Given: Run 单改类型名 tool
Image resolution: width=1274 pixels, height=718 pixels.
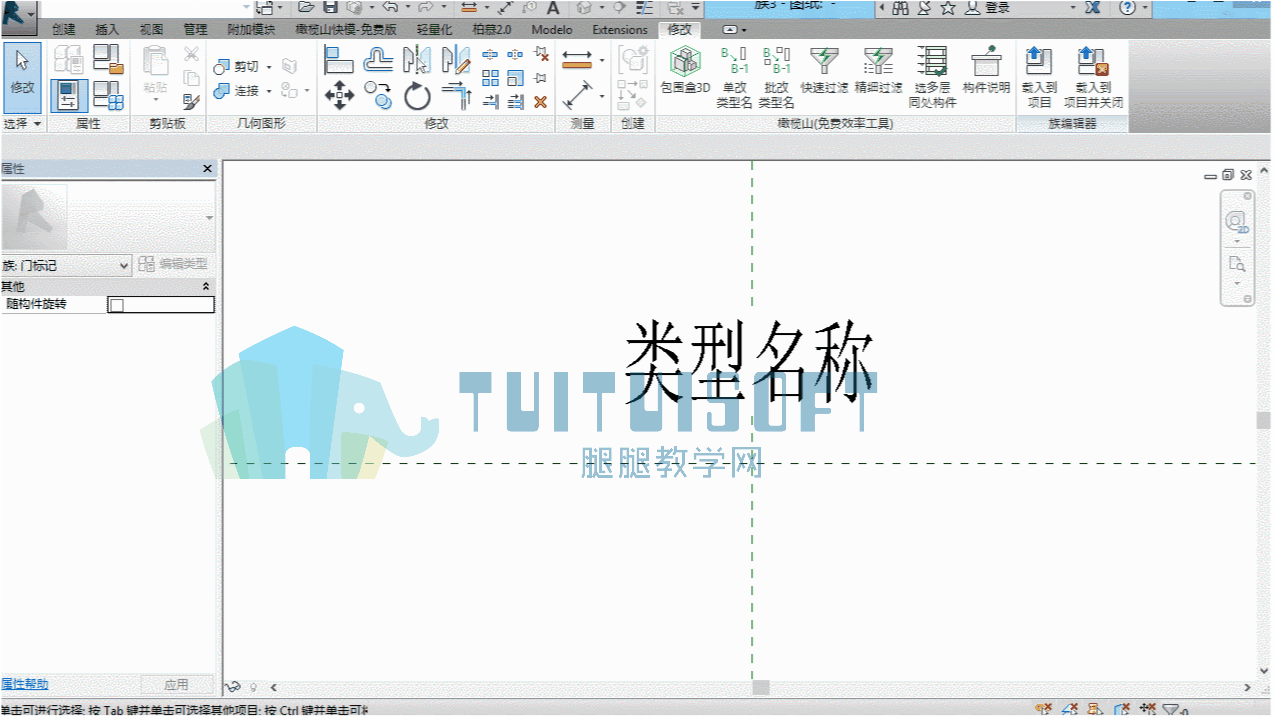Looking at the screenshot, I should [734, 78].
